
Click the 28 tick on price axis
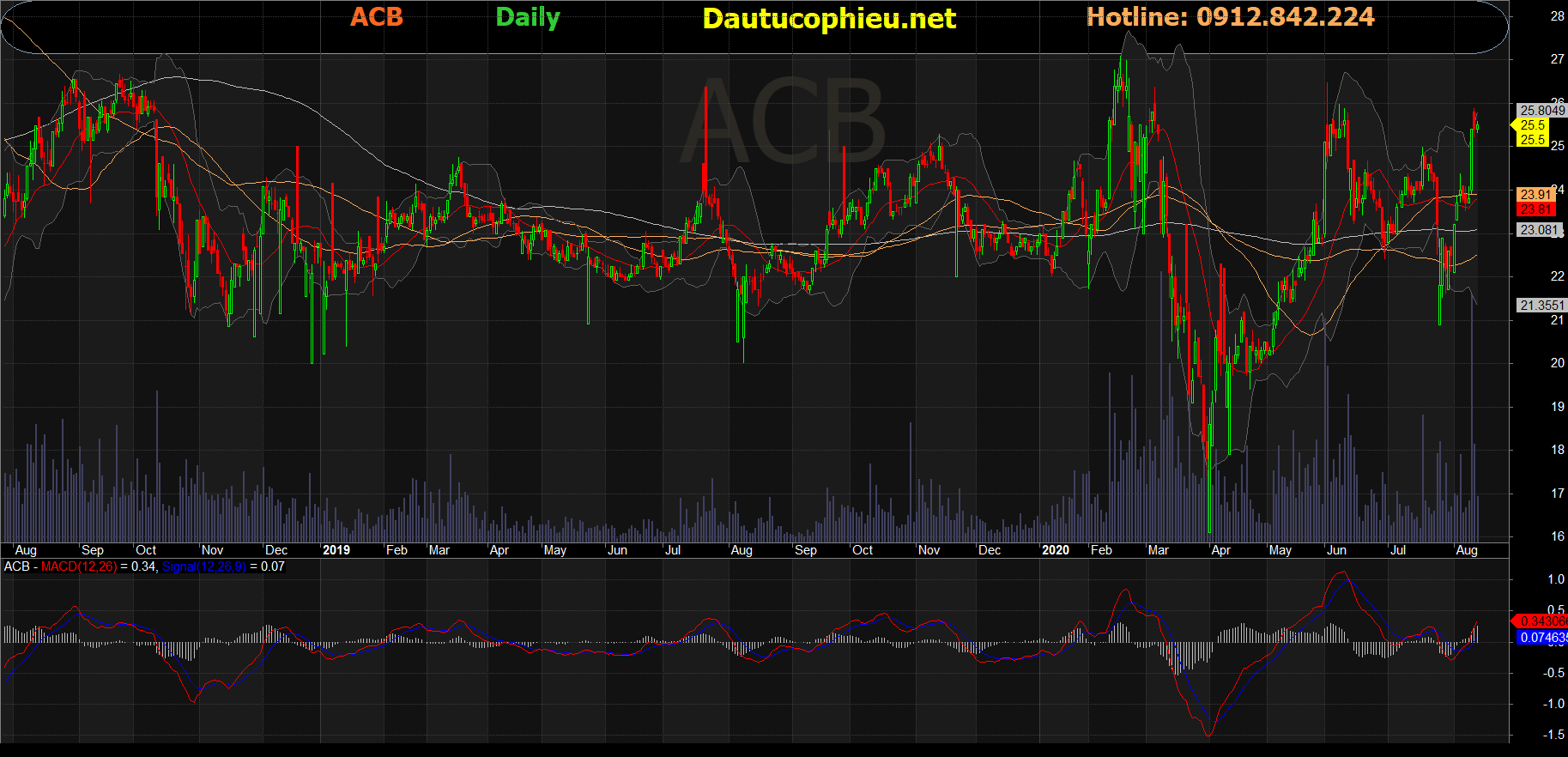point(1557,16)
